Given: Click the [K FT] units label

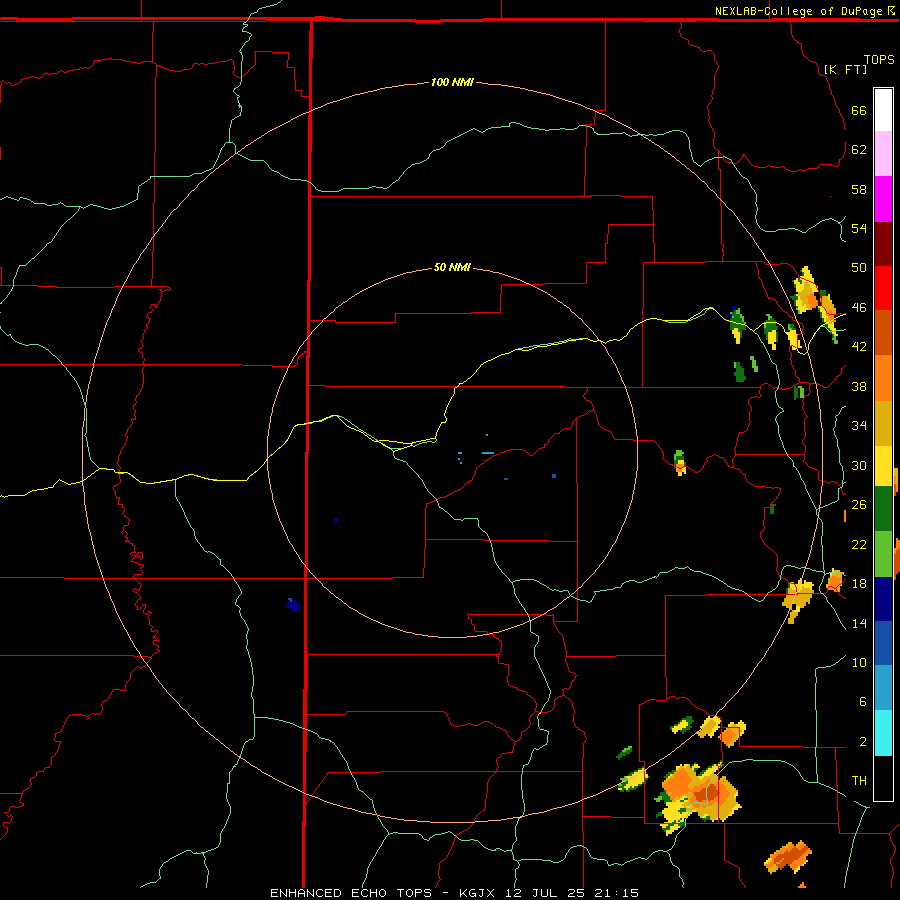Looking at the screenshot, I should click(845, 69).
